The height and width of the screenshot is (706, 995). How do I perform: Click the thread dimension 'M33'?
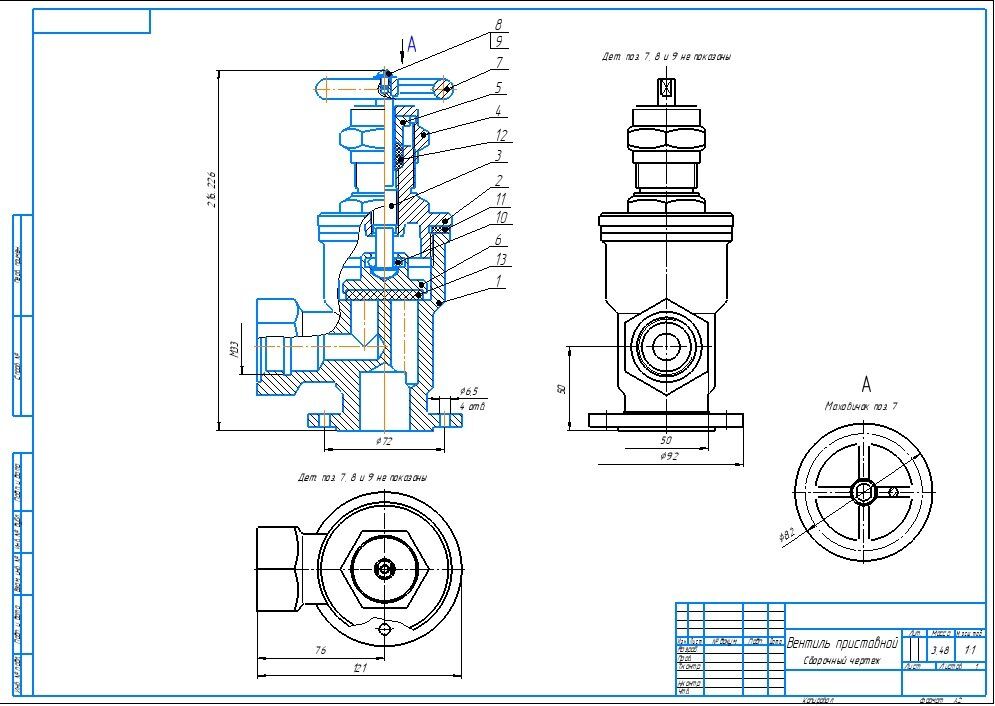click(235, 349)
